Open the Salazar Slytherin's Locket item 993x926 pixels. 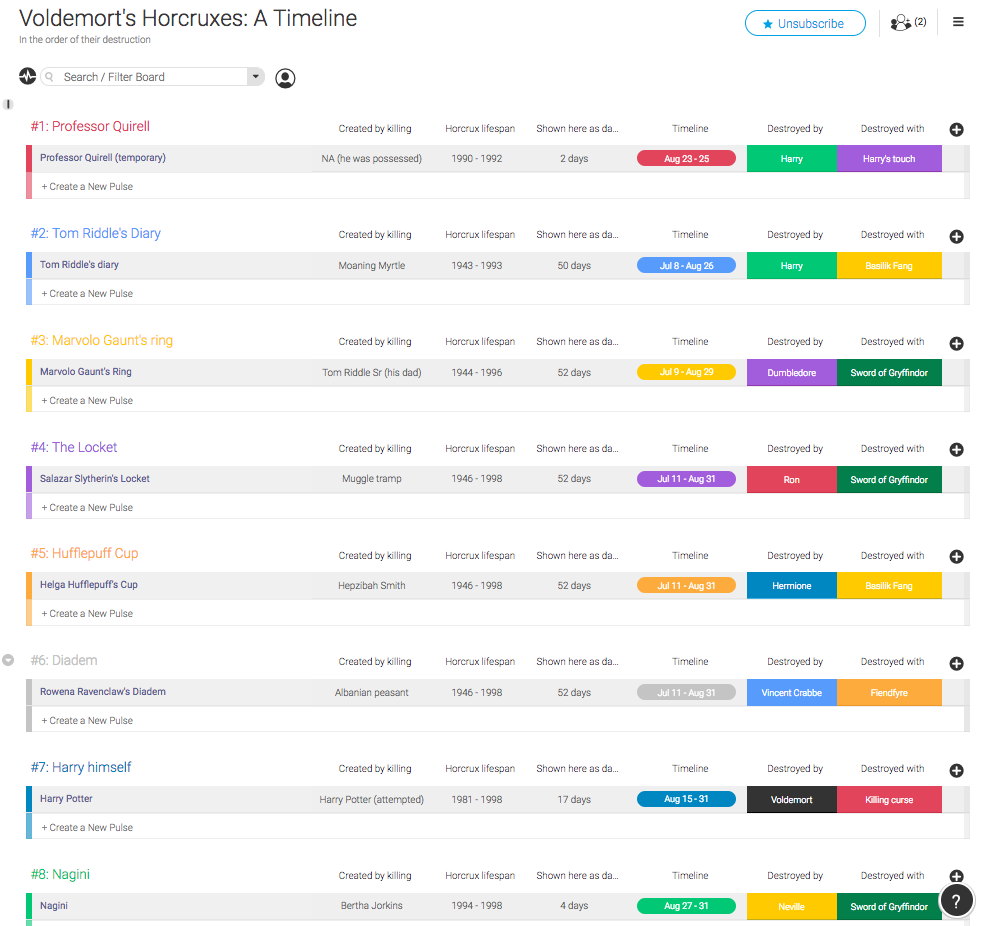point(95,479)
